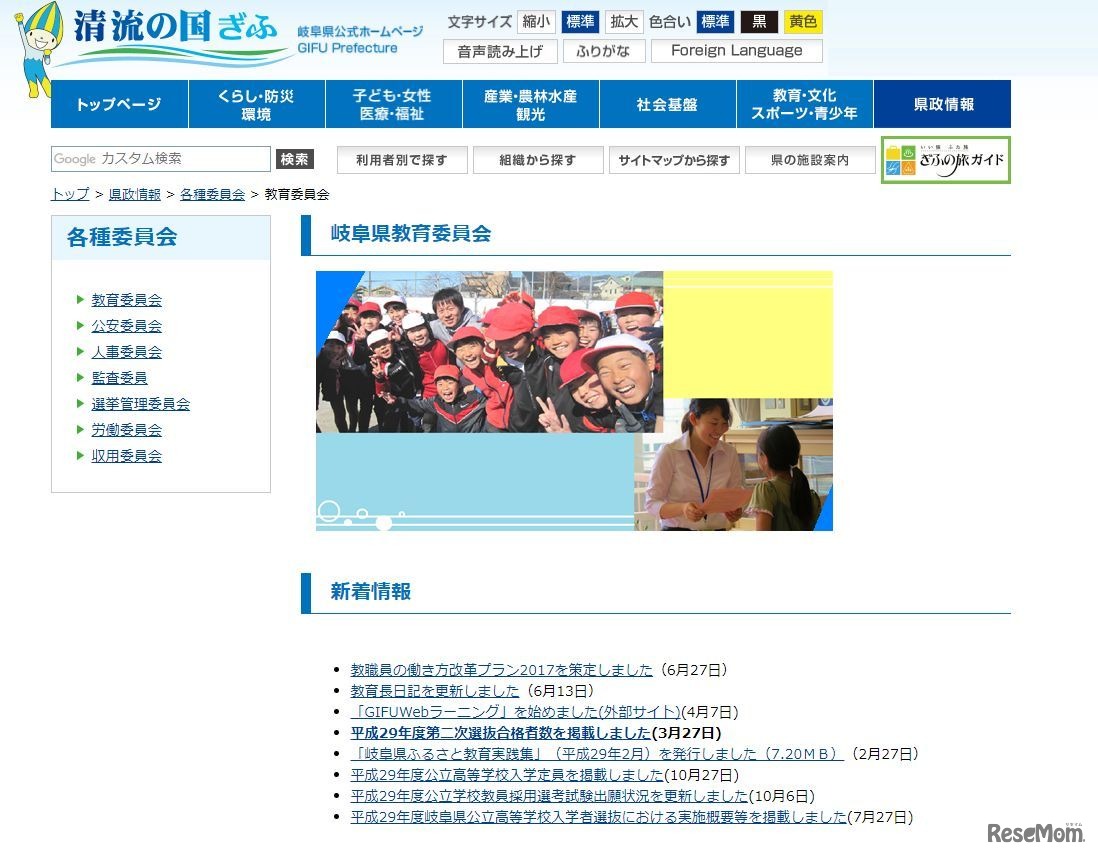Open the 社会基盤 navigation menu
The image size is (1098, 856).
point(667,103)
